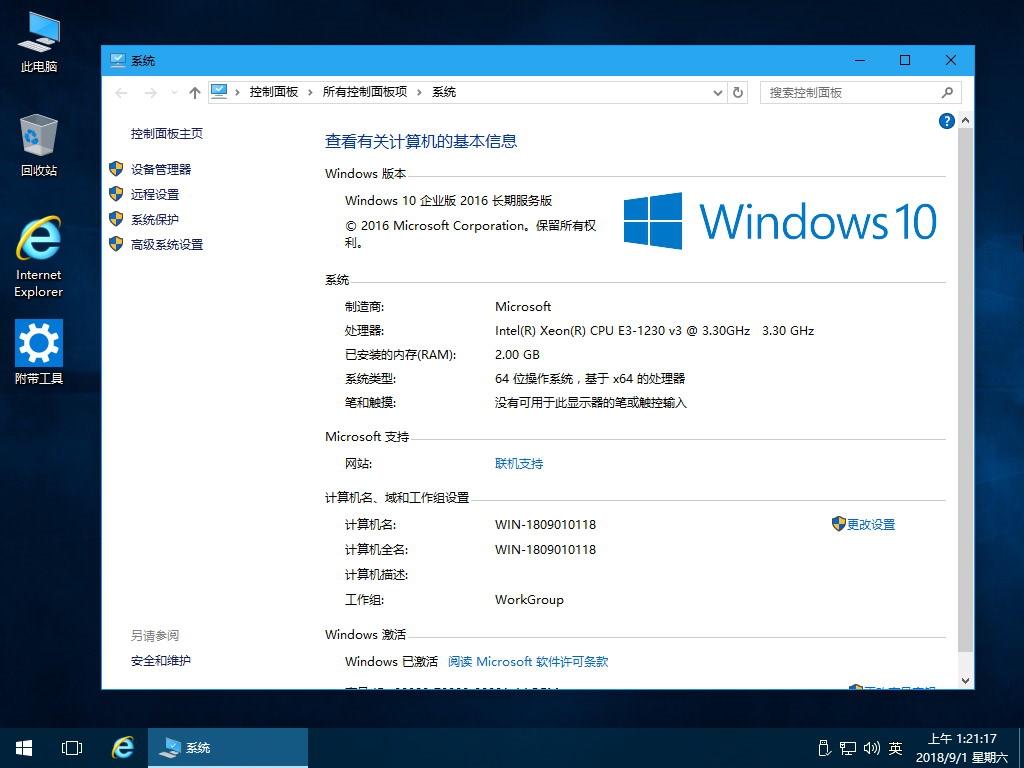Click the forward navigation arrow
1024x768 pixels.
150,93
